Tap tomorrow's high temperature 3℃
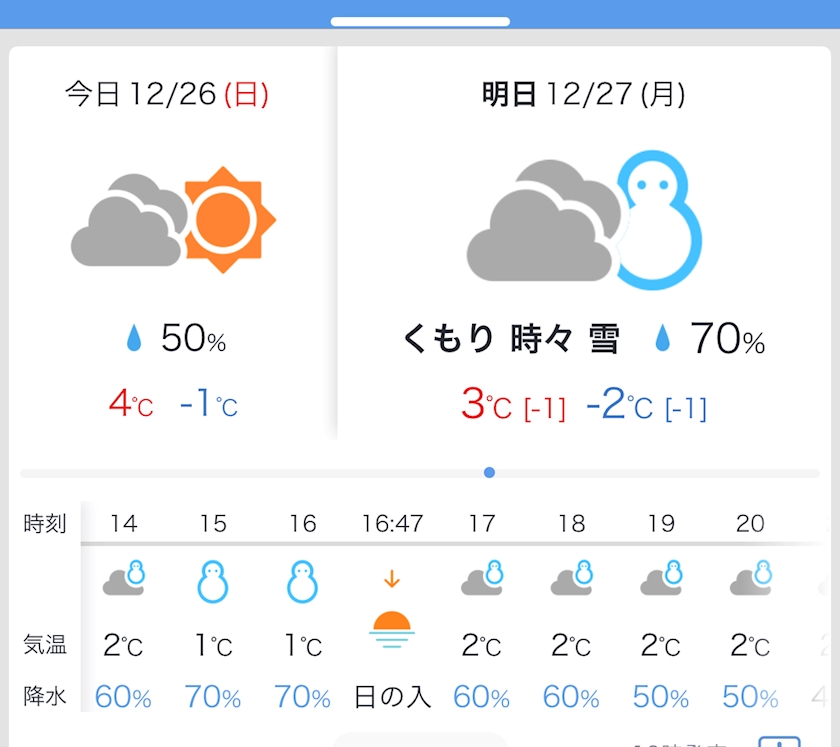 pyautogui.click(x=486, y=404)
